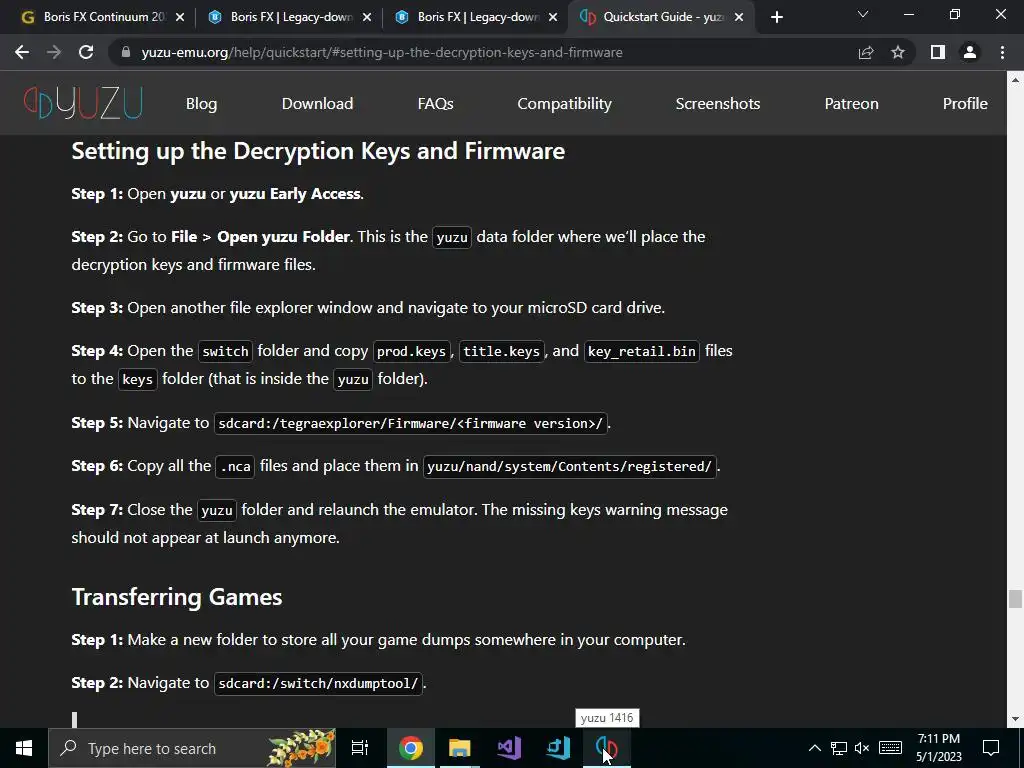Image resolution: width=1024 pixels, height=768 pixels.
Task: Click the prod.keys code label
Action: tap(411, 351)
